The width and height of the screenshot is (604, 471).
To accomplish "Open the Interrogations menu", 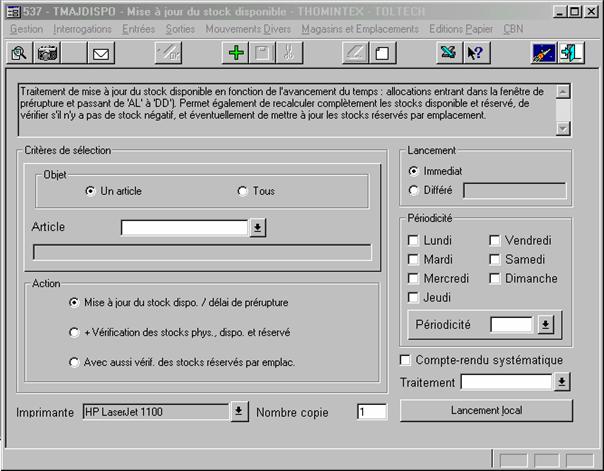I will pos(81,30).
